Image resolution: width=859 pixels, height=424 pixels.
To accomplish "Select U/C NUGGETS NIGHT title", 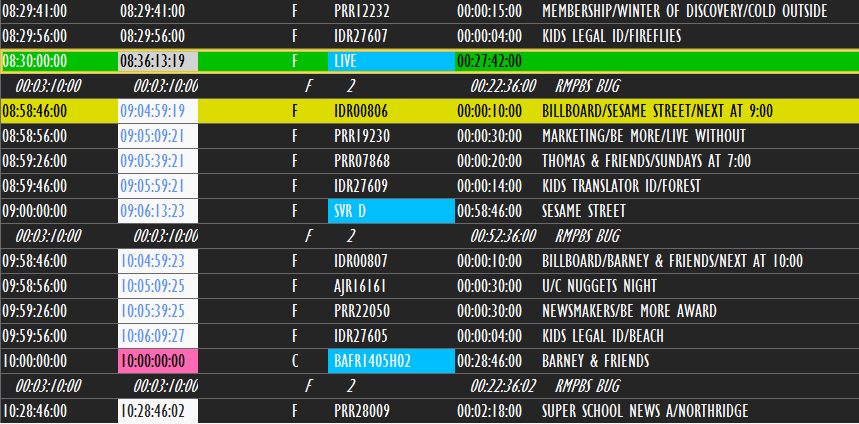I will click(599, 286).
